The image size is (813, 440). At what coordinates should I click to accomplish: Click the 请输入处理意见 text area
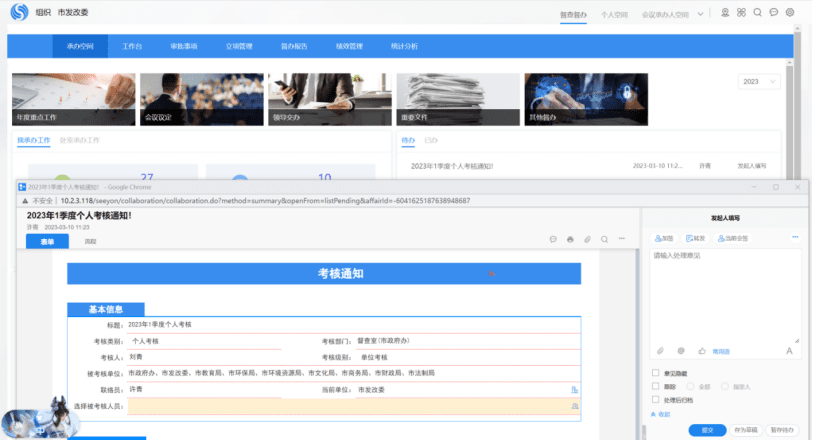[725, 295]
